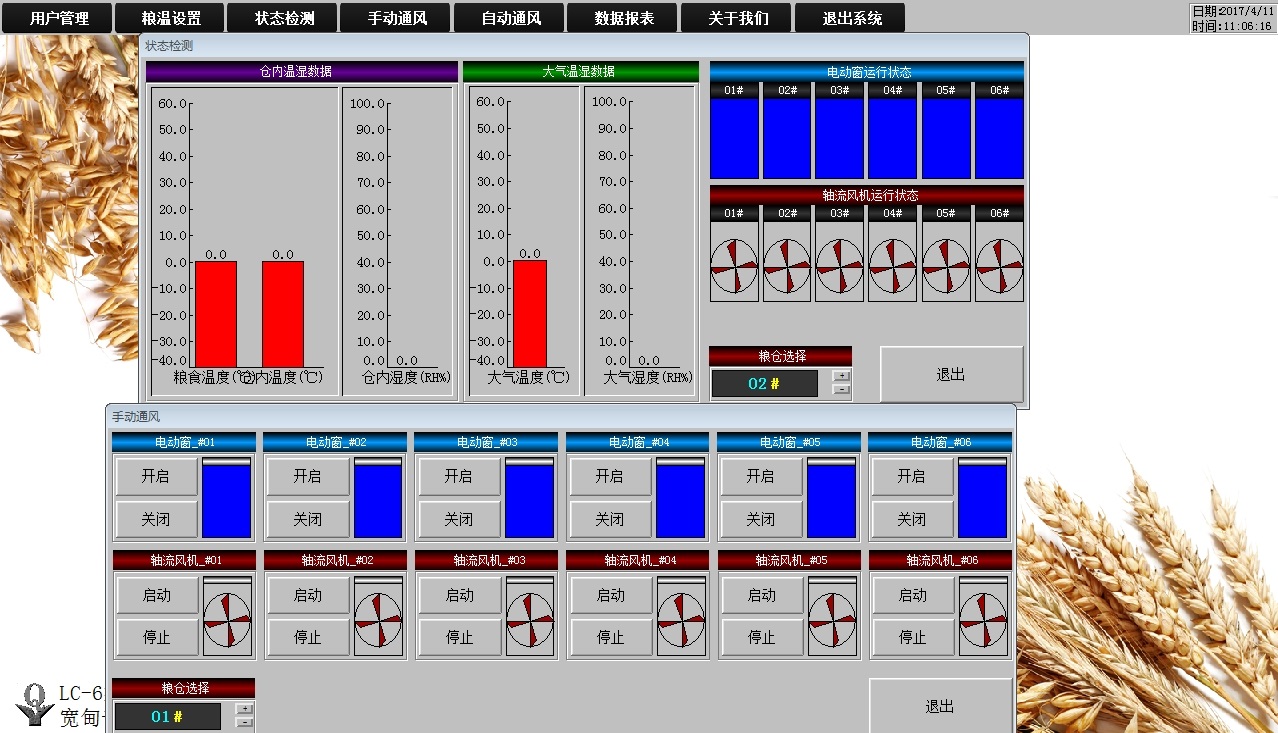Open the 数据报表 menu

[x=623, y=18]
